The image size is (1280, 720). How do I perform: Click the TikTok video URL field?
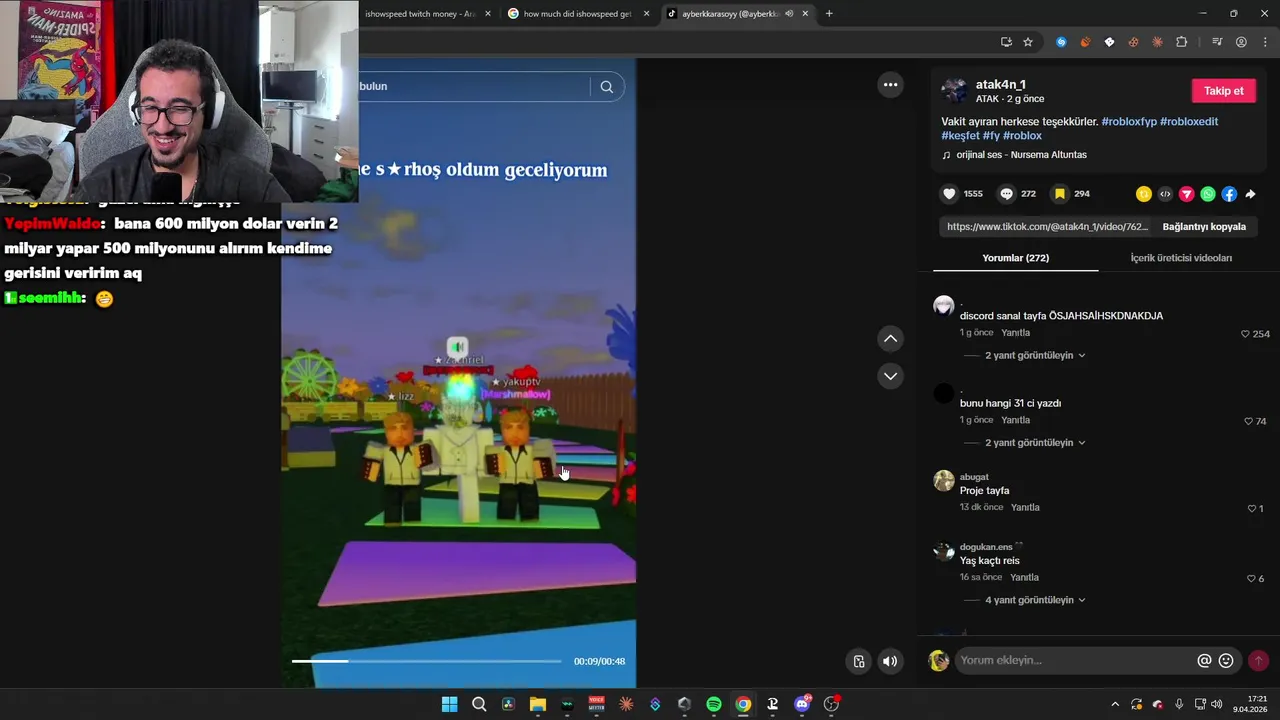(x=1046, y=227)
